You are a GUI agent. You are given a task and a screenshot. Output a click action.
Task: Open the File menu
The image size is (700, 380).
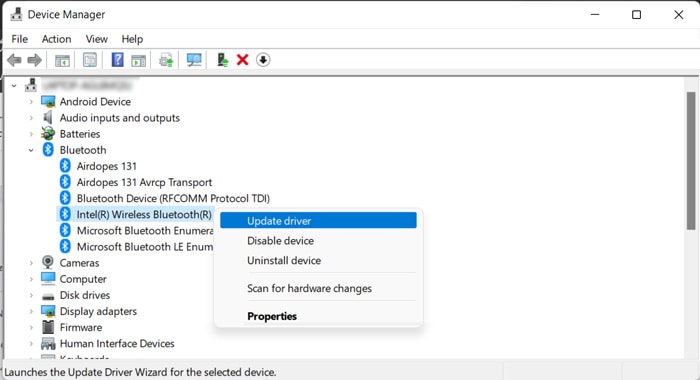pyautogui.click(x=20, y=39)
